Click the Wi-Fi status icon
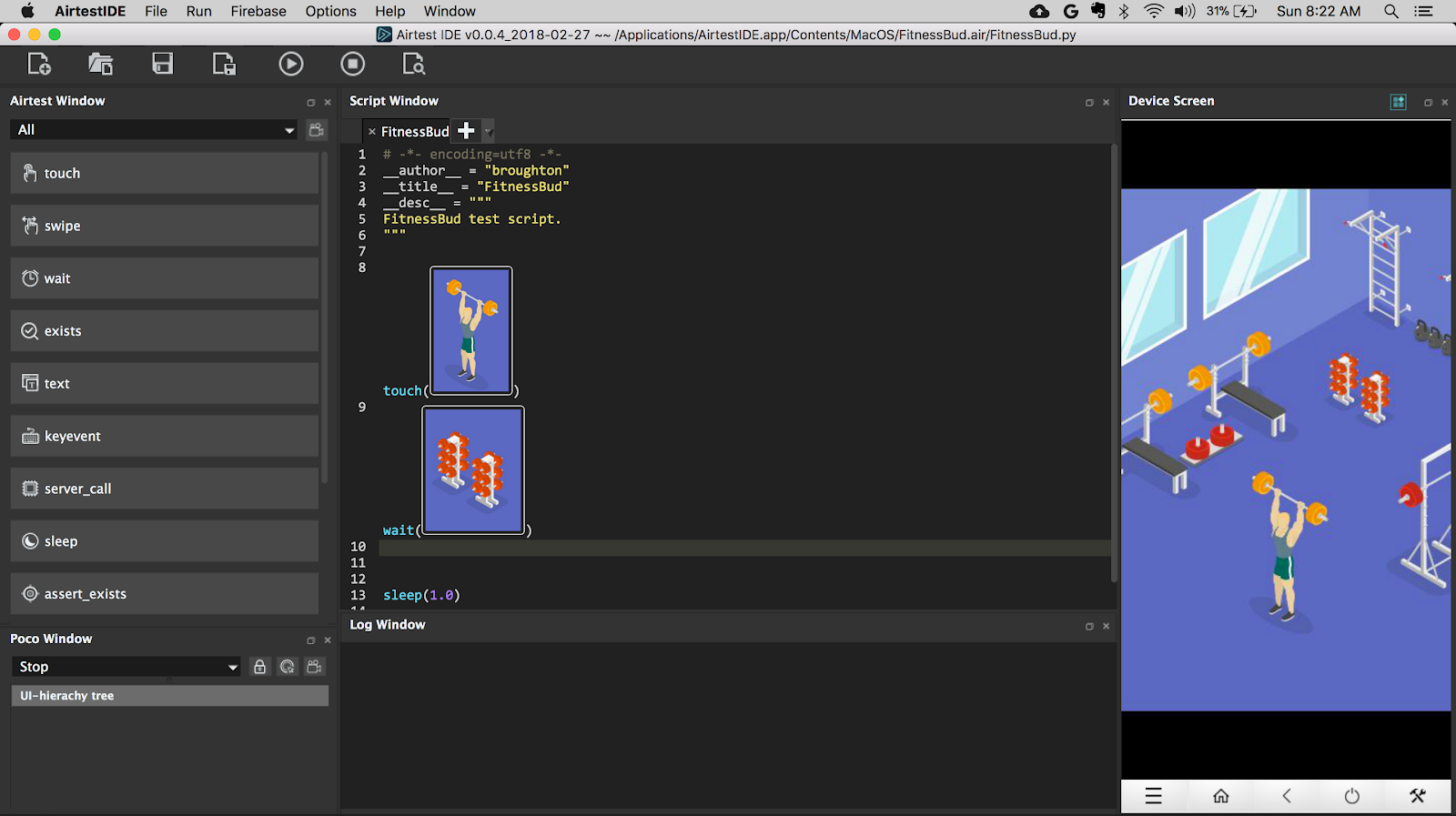Image resolution: width=1456 pixels, height=816 pixels. (1154, 11)
